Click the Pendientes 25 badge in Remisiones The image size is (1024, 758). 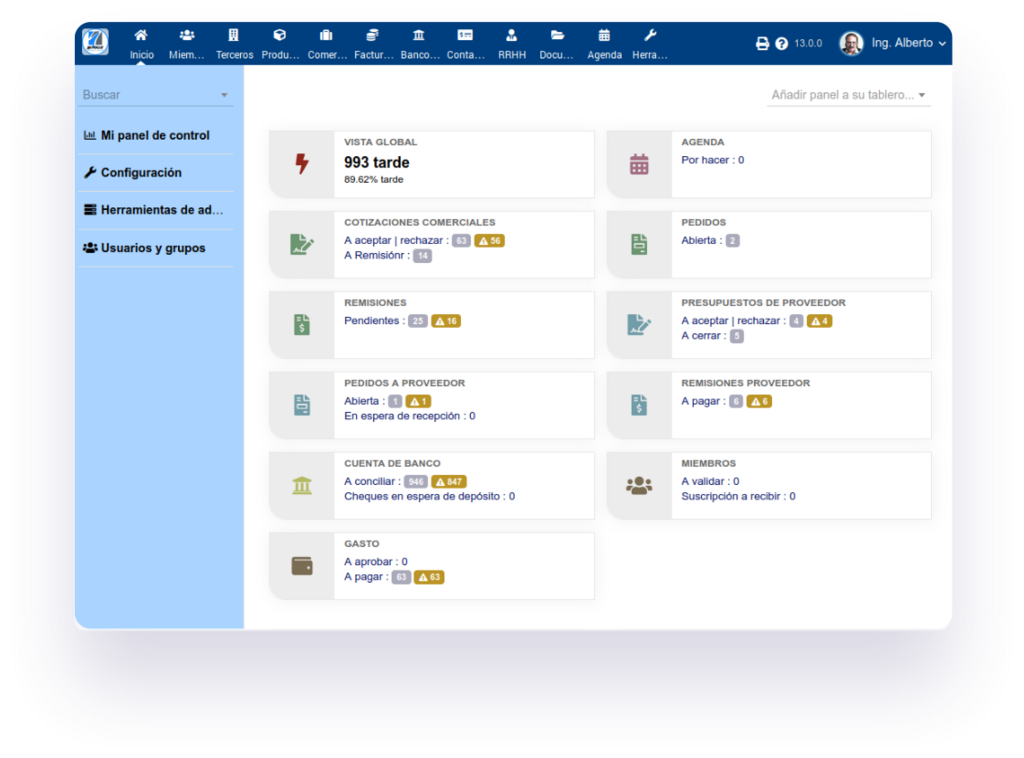click(x=417, y=321)
